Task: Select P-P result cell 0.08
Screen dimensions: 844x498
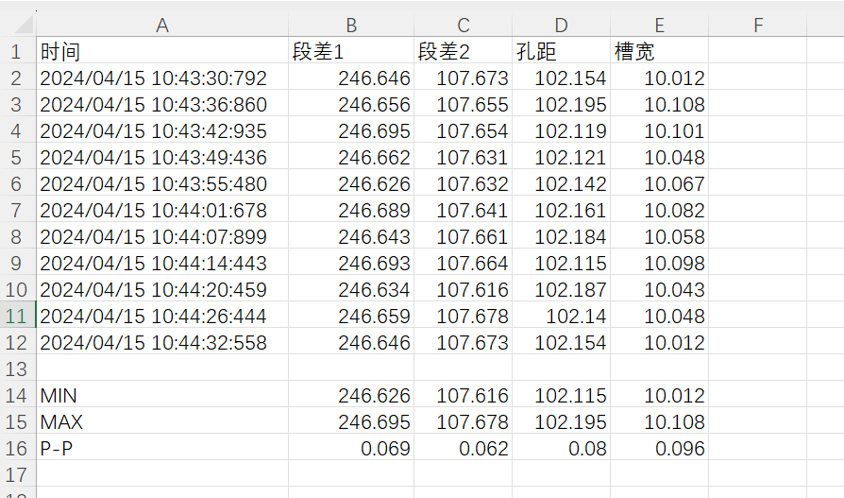Action: [561, 448]
